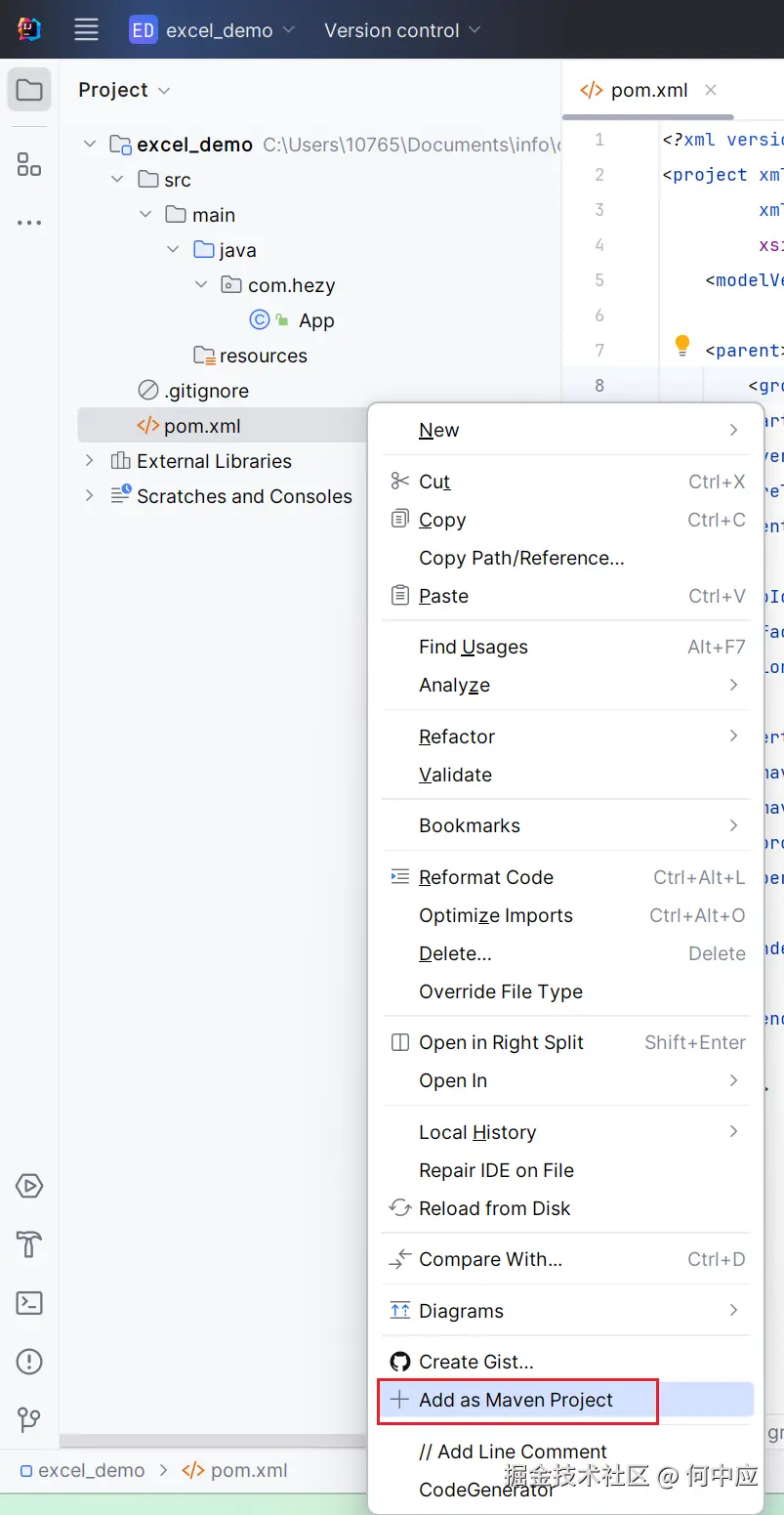This screenshot has width=784, height=1515.
Task: Close the pom.xml editor tab
Action: pos(711,90)
